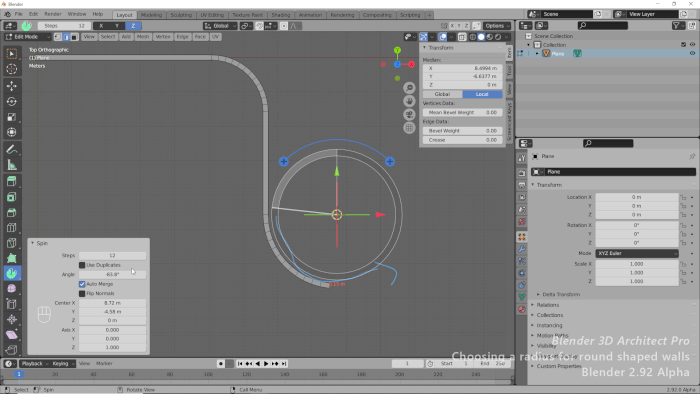Screen dimensions: 700x394
Task: Open the Mesh menu
Action: tap(143, 37)
